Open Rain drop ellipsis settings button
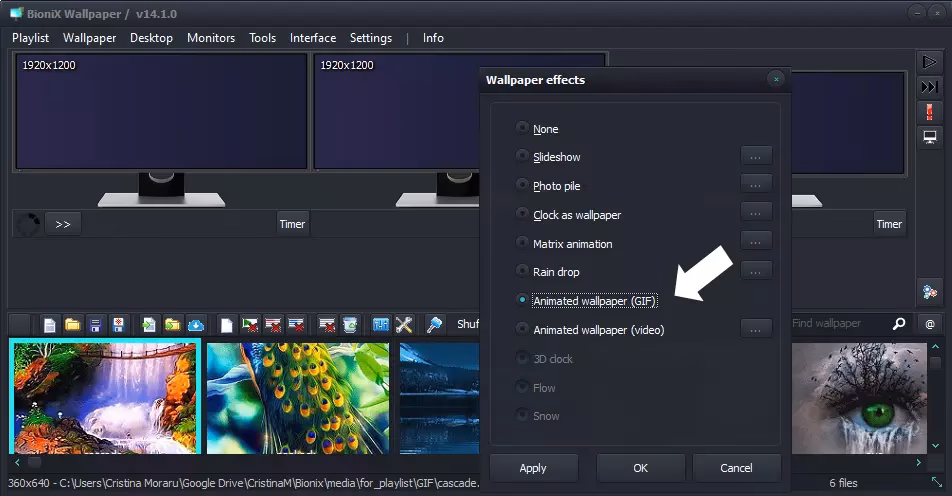The width and height of the screenshot is (952, 496). click(756, 271)
